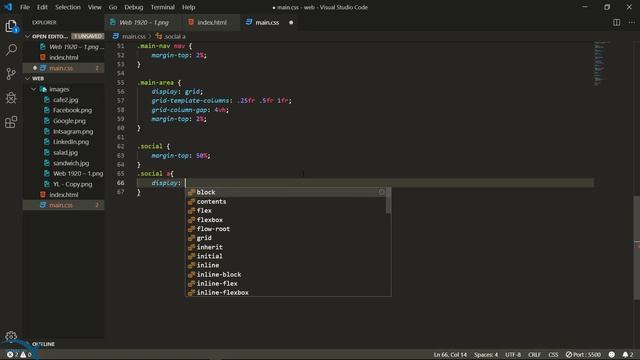Image resolution: width=640 pixels, height=360 pixels.
Task: Click the unsaved dot on main.css tab
Action: coord(291,22)
